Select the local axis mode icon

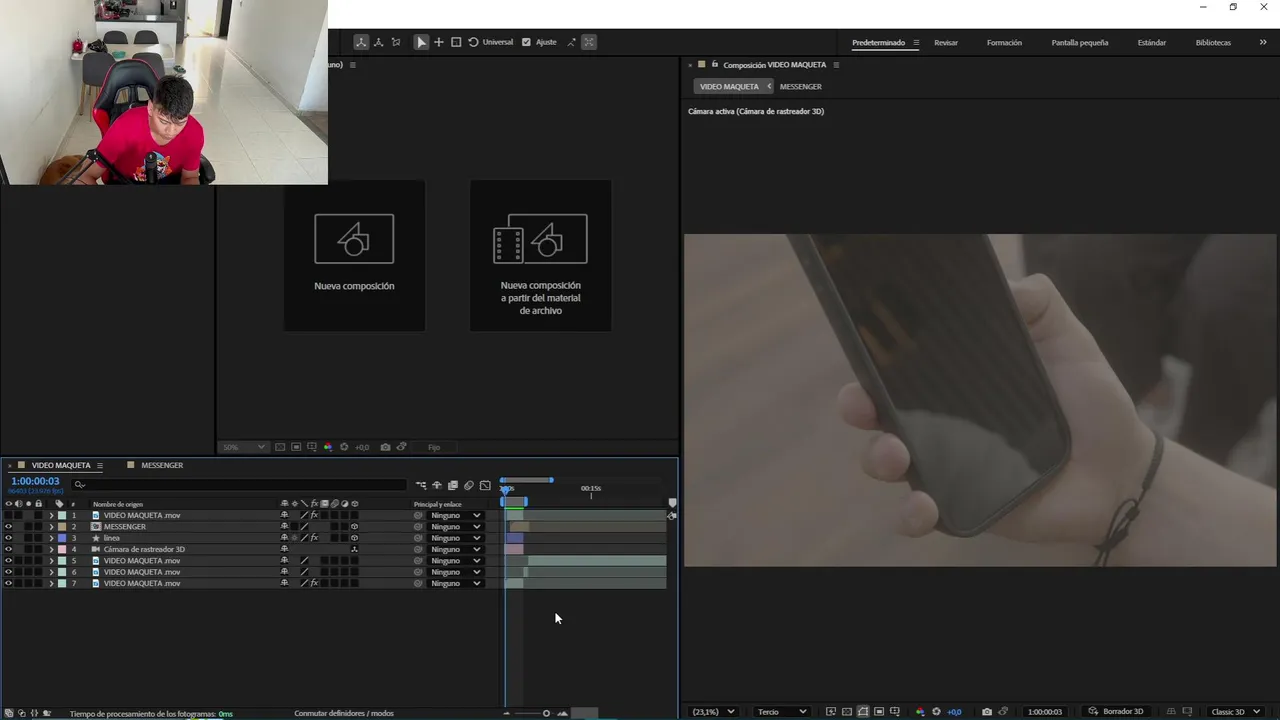coord(361,42)
